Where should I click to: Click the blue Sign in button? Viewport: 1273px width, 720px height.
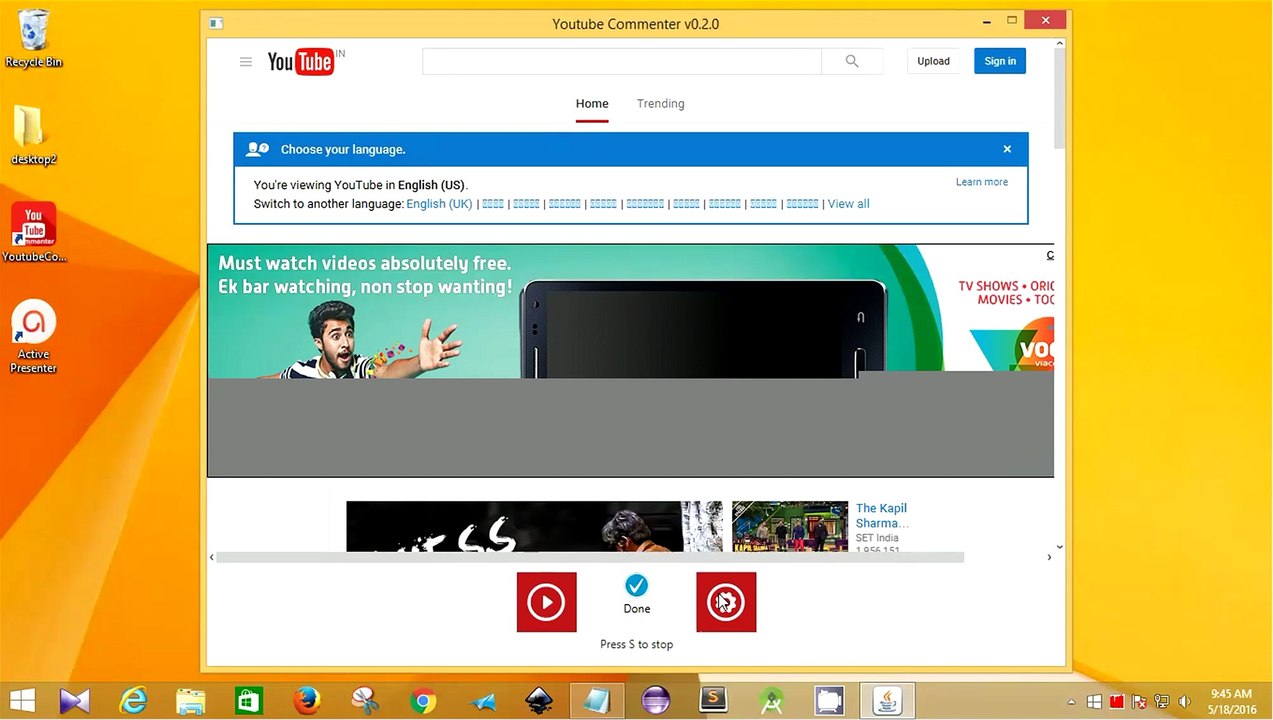click(x=1000, y=61)
